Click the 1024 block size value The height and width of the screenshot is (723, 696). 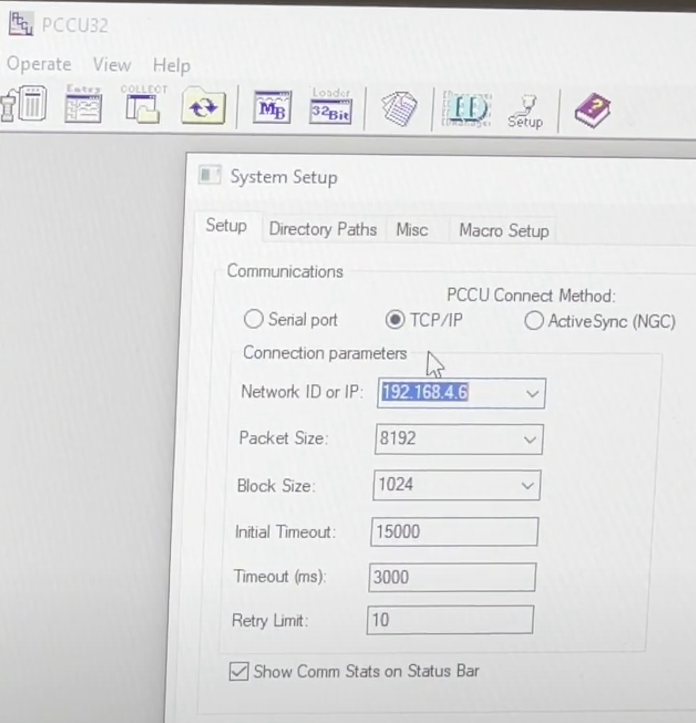[x=396, y=484]
